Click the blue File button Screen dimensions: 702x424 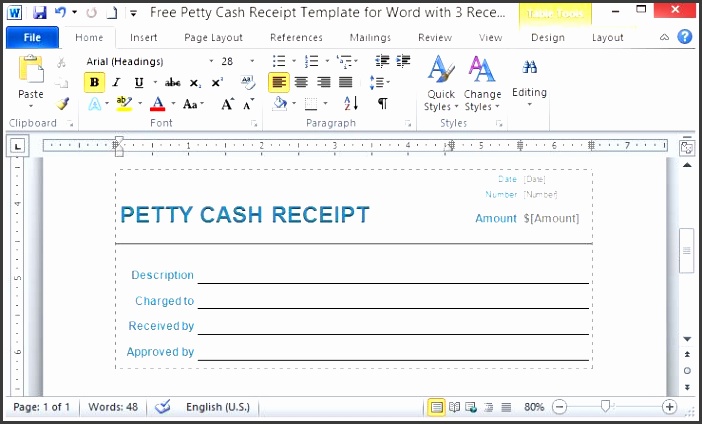point(32,38)
